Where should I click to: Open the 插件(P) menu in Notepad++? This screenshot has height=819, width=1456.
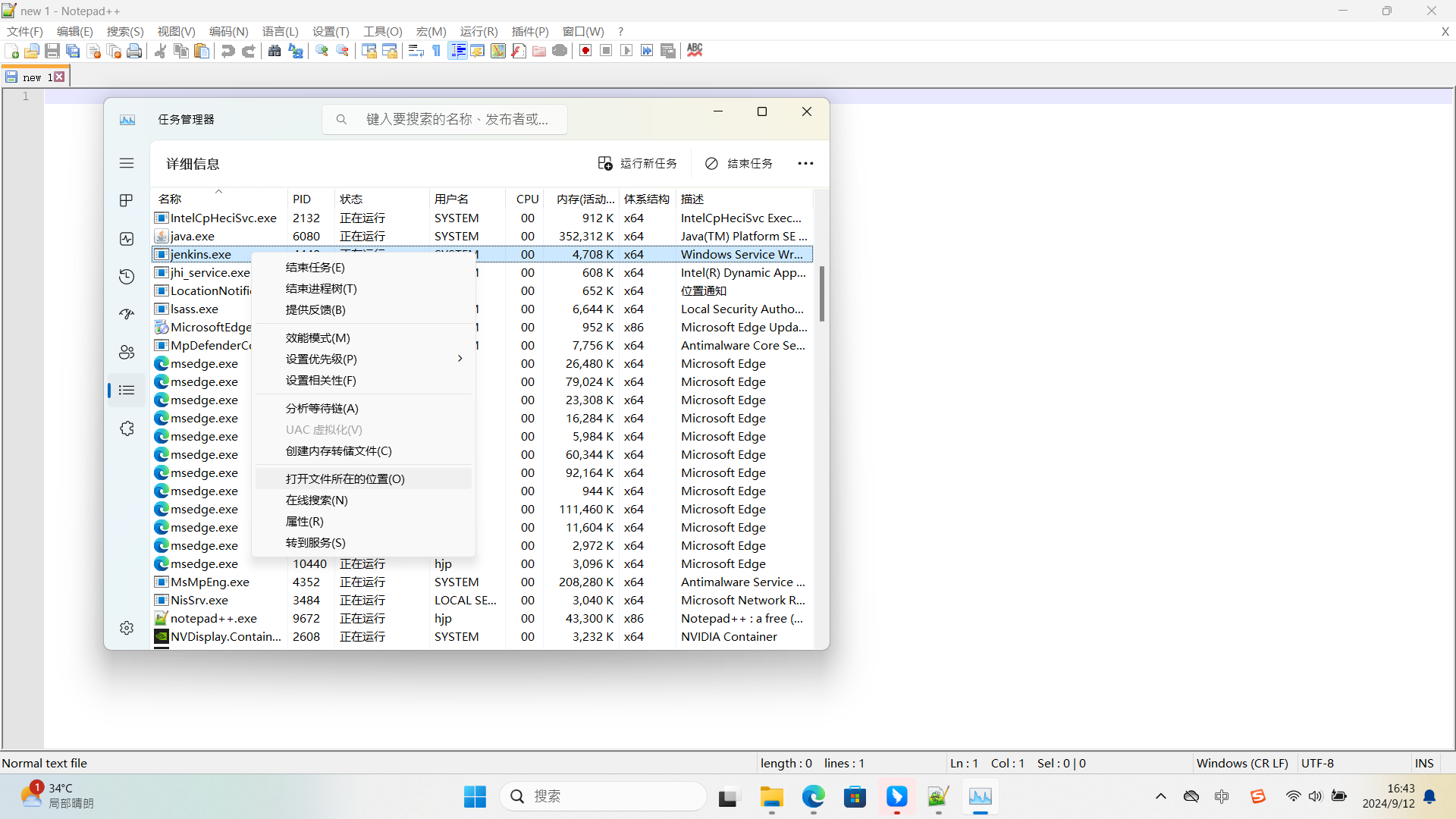530,32
